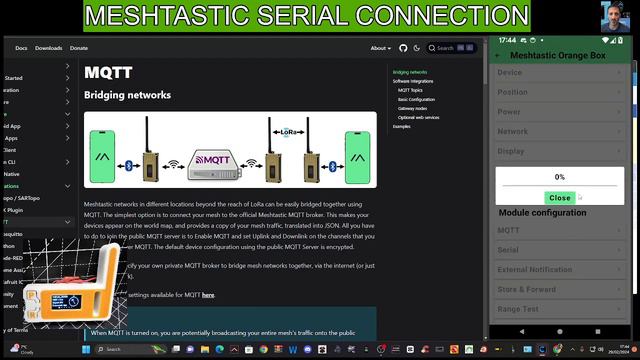Jump to Examples section
Image resolution: width=640 pixels, height=360 pixels.
[x=402, y=127]
